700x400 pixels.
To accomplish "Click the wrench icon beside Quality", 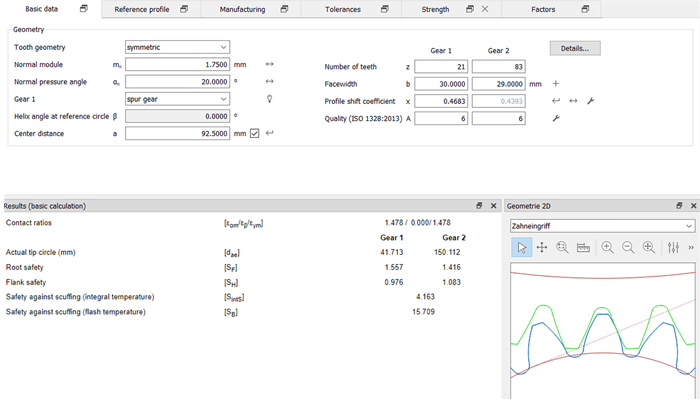I will click(x=556, y=118).
